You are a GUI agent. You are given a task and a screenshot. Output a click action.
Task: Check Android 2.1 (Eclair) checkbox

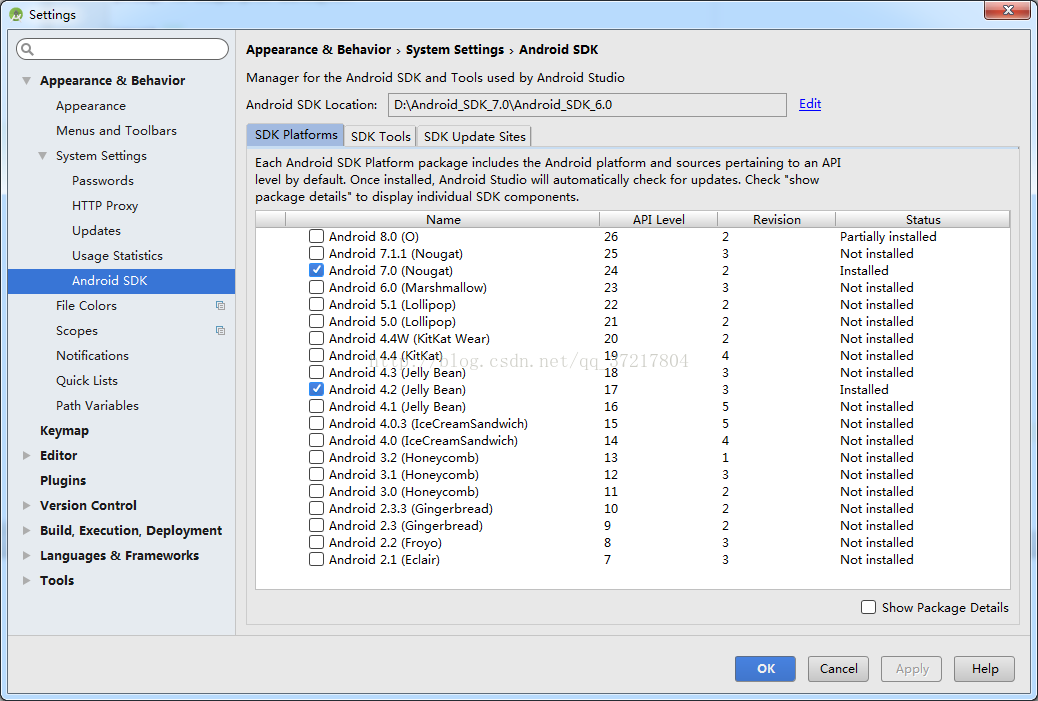tap(316, 559)
